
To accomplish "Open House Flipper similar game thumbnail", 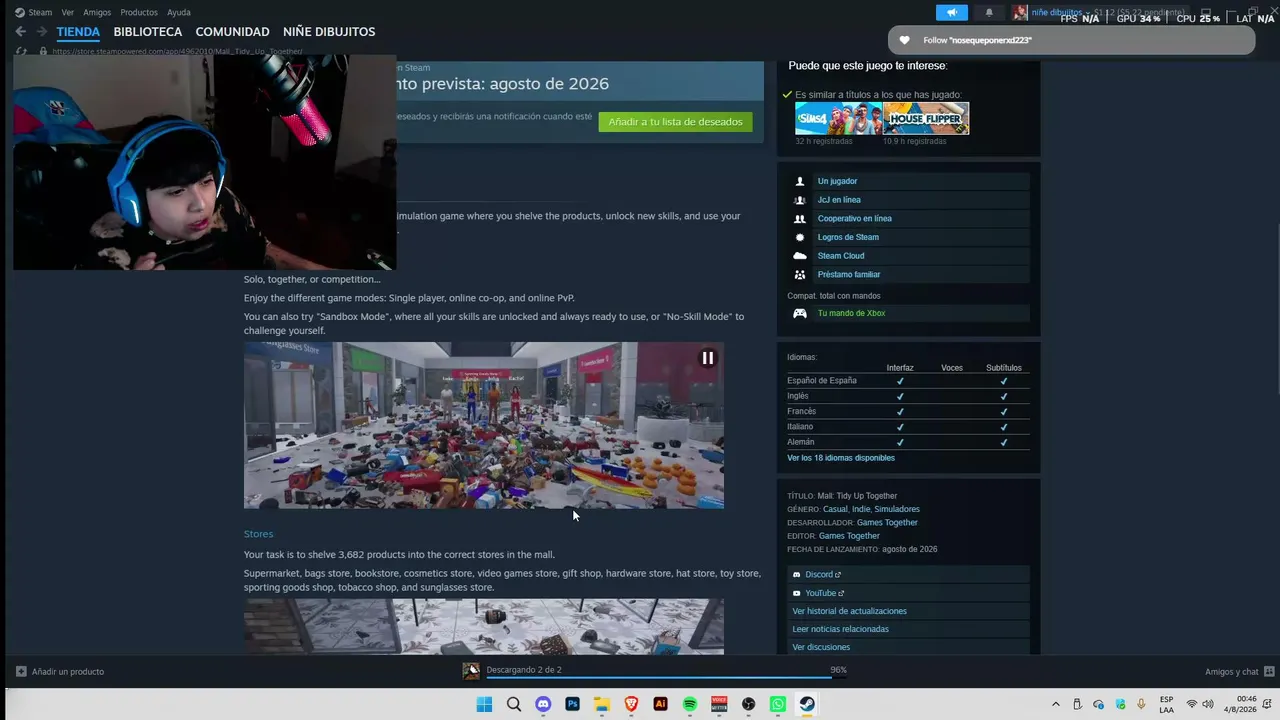I will [x=926, y=118].
